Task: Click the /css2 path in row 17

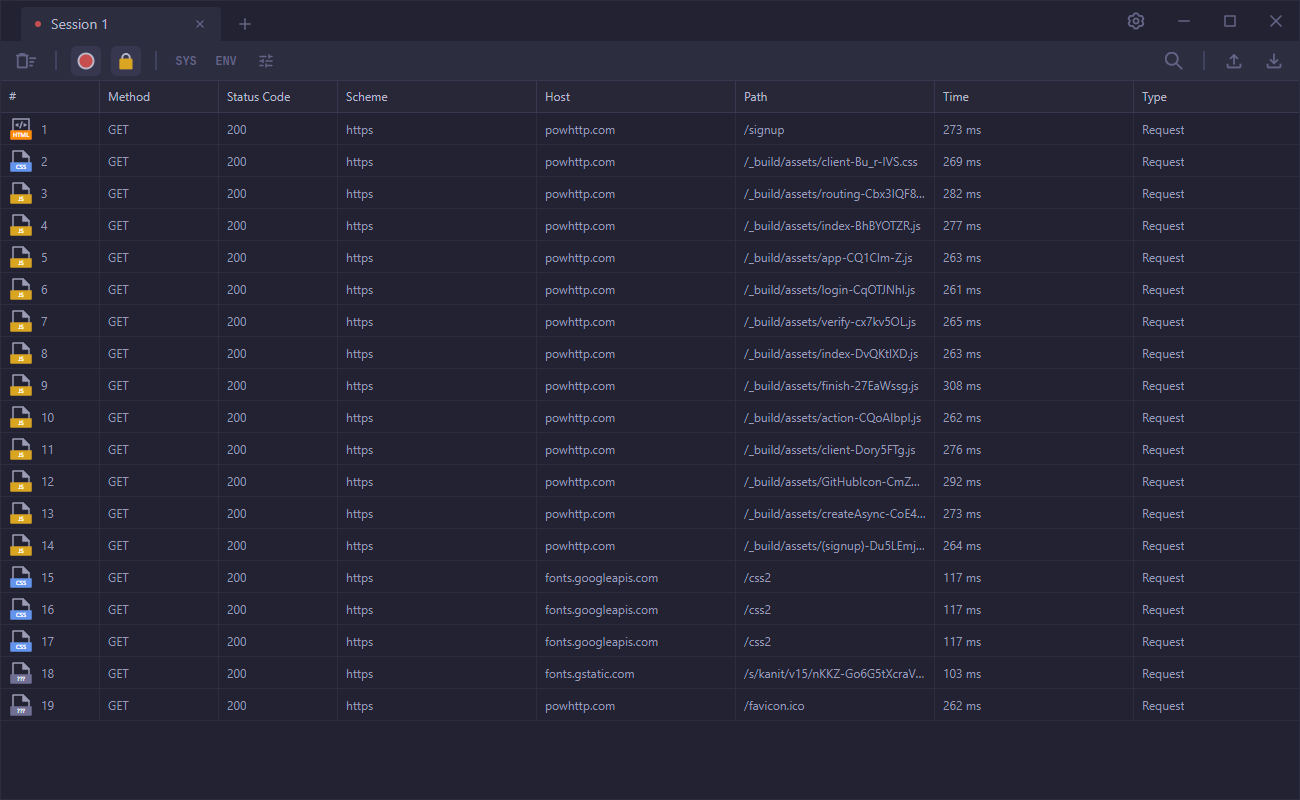Action: tap(757, 642)
